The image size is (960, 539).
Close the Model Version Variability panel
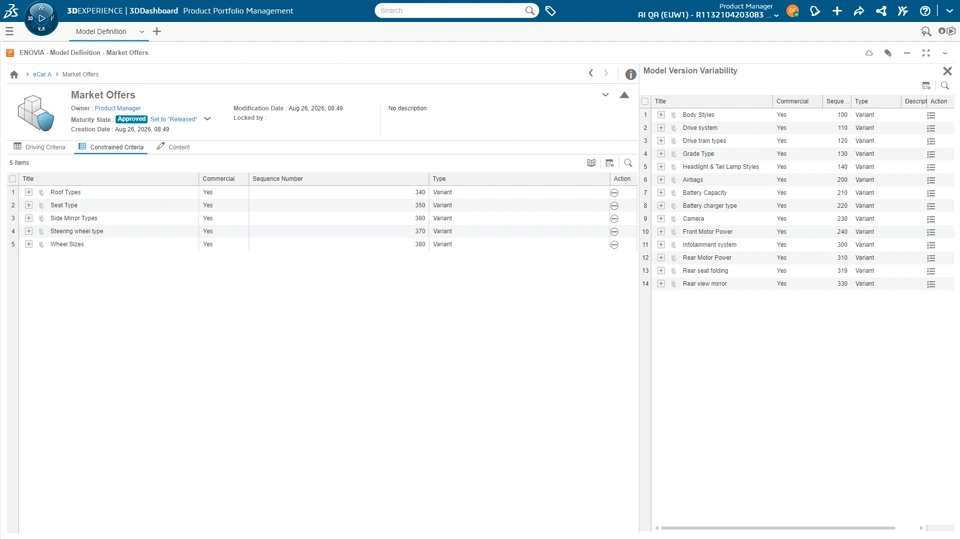[x=947, y=71]
